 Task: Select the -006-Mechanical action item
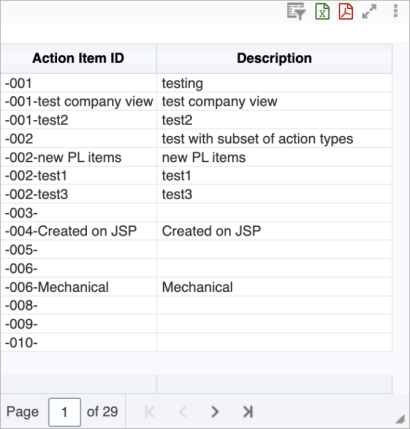196,287
